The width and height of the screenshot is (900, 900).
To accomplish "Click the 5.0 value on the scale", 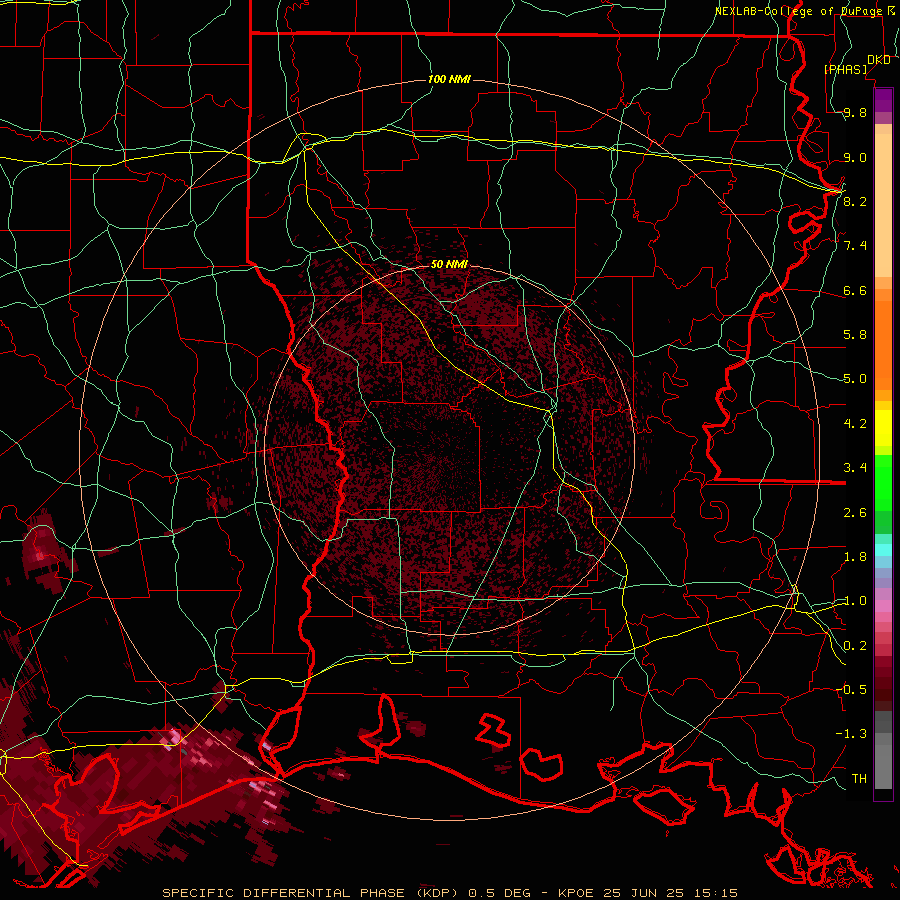I will click(x=855, y=379).
